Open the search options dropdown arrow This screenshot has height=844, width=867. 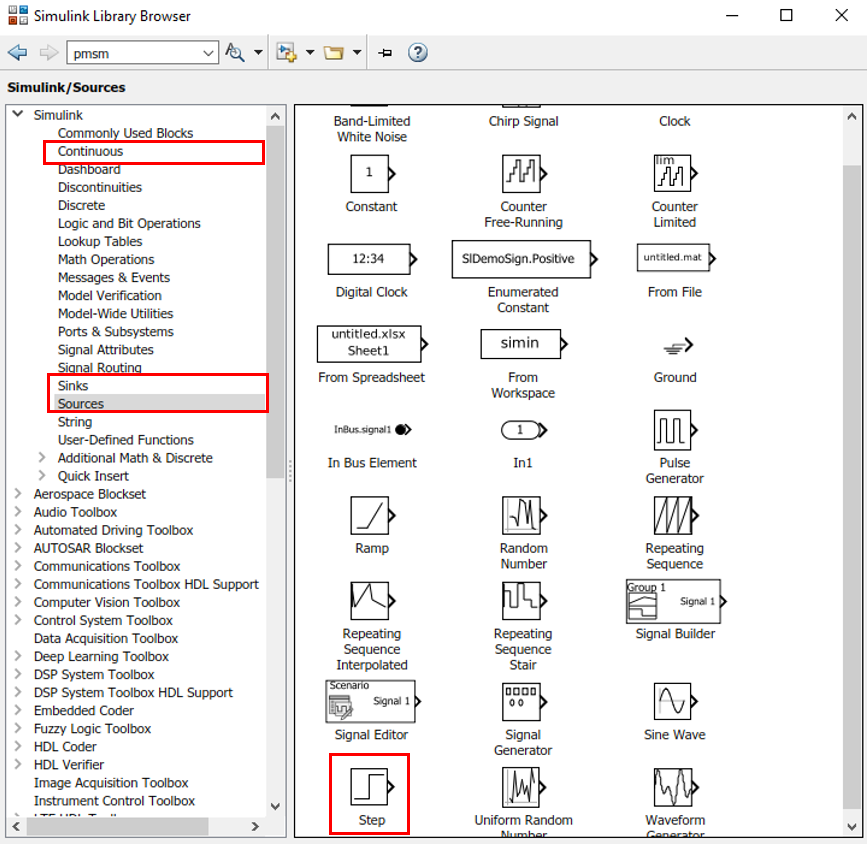pyautogui.click(x=258, y=53)
